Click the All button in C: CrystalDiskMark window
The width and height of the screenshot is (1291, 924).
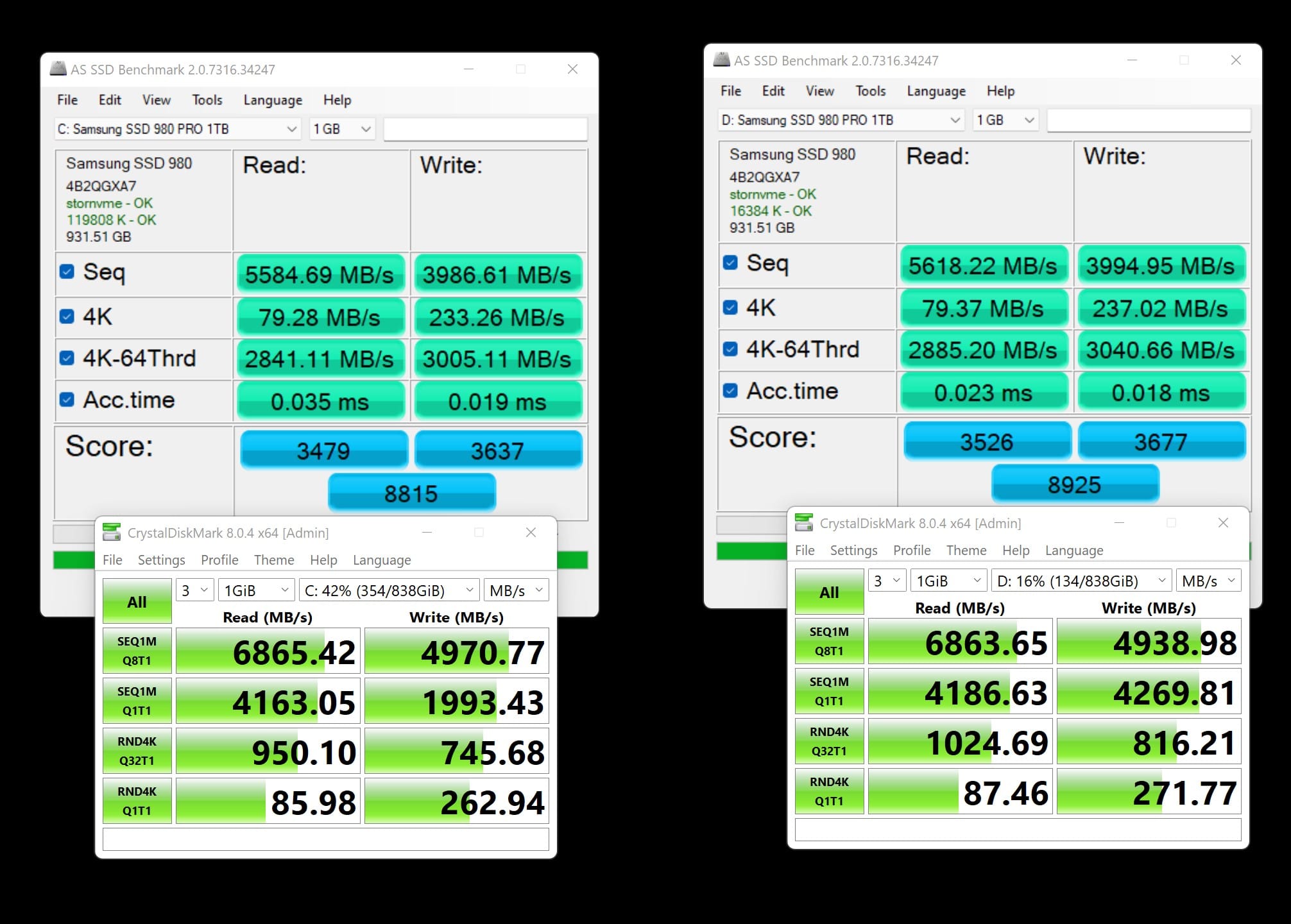[x=137, y=601]
